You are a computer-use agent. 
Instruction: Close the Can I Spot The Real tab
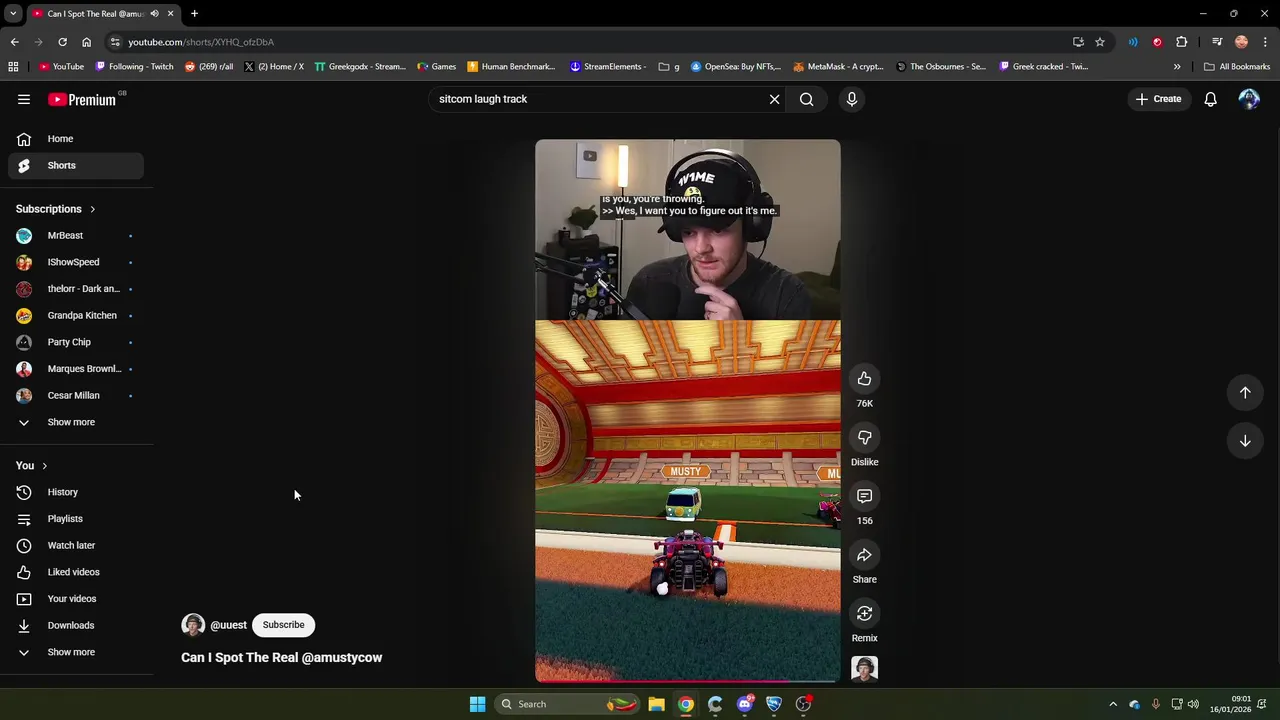(170, 14)
